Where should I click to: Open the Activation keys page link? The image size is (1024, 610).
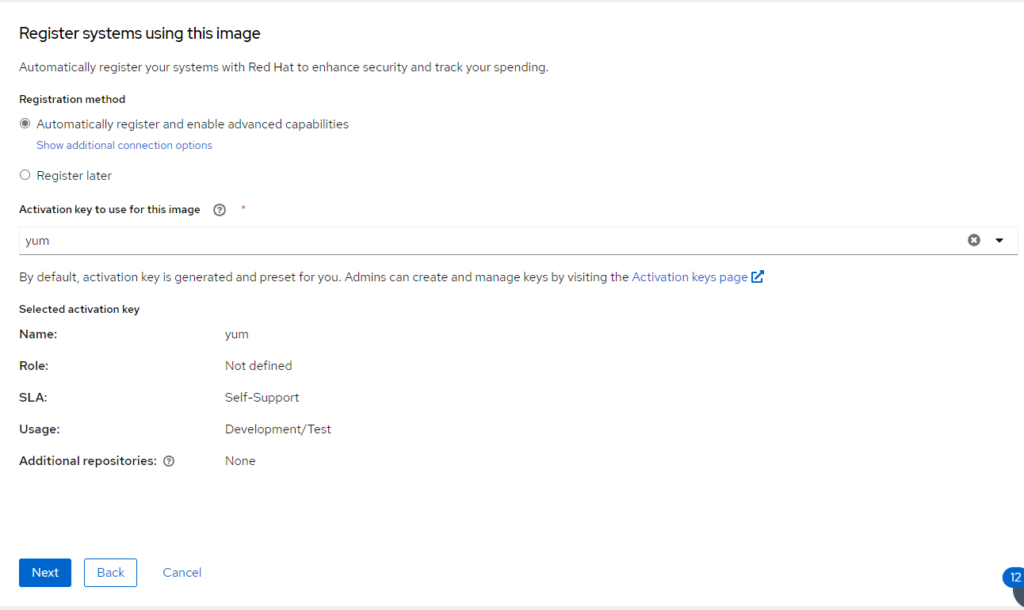click(x=689, y=277)
